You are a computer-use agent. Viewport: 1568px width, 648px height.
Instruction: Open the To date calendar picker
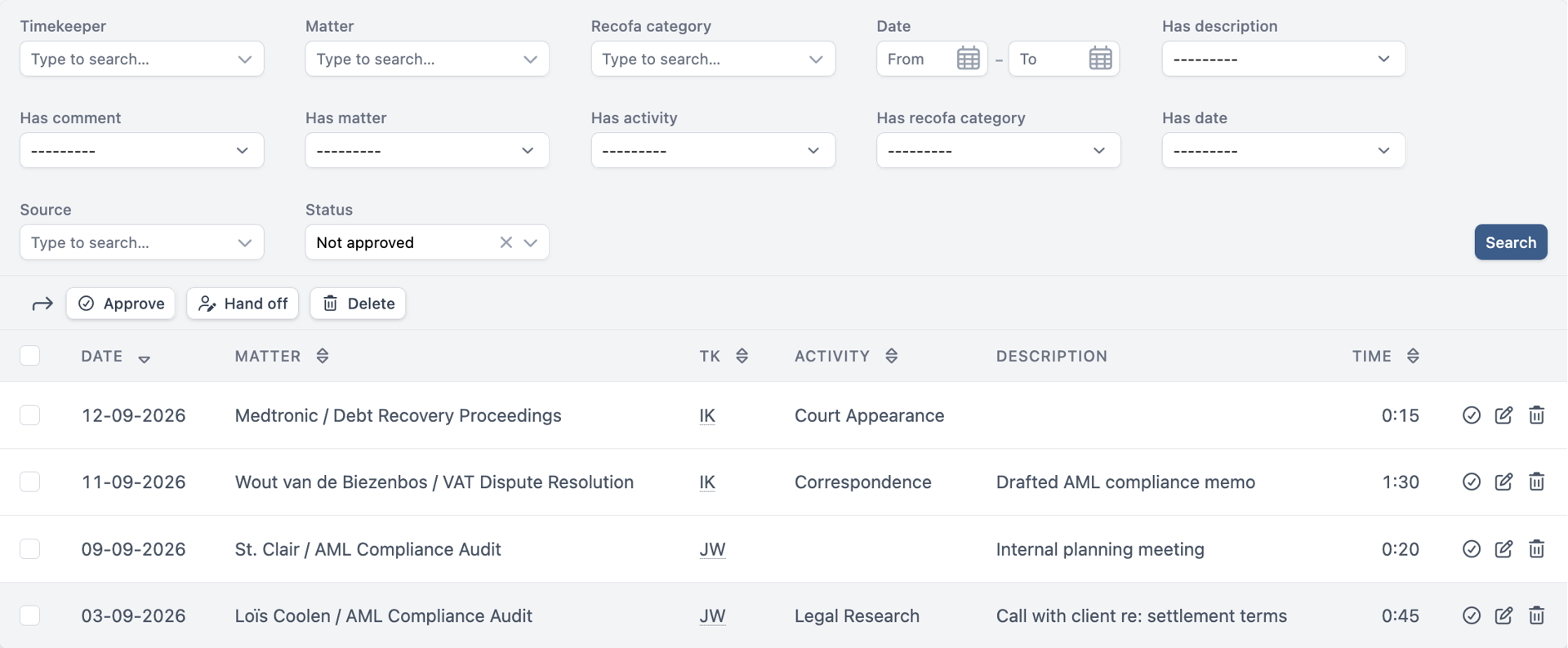pyautogui.click(x=1100, y=59)
